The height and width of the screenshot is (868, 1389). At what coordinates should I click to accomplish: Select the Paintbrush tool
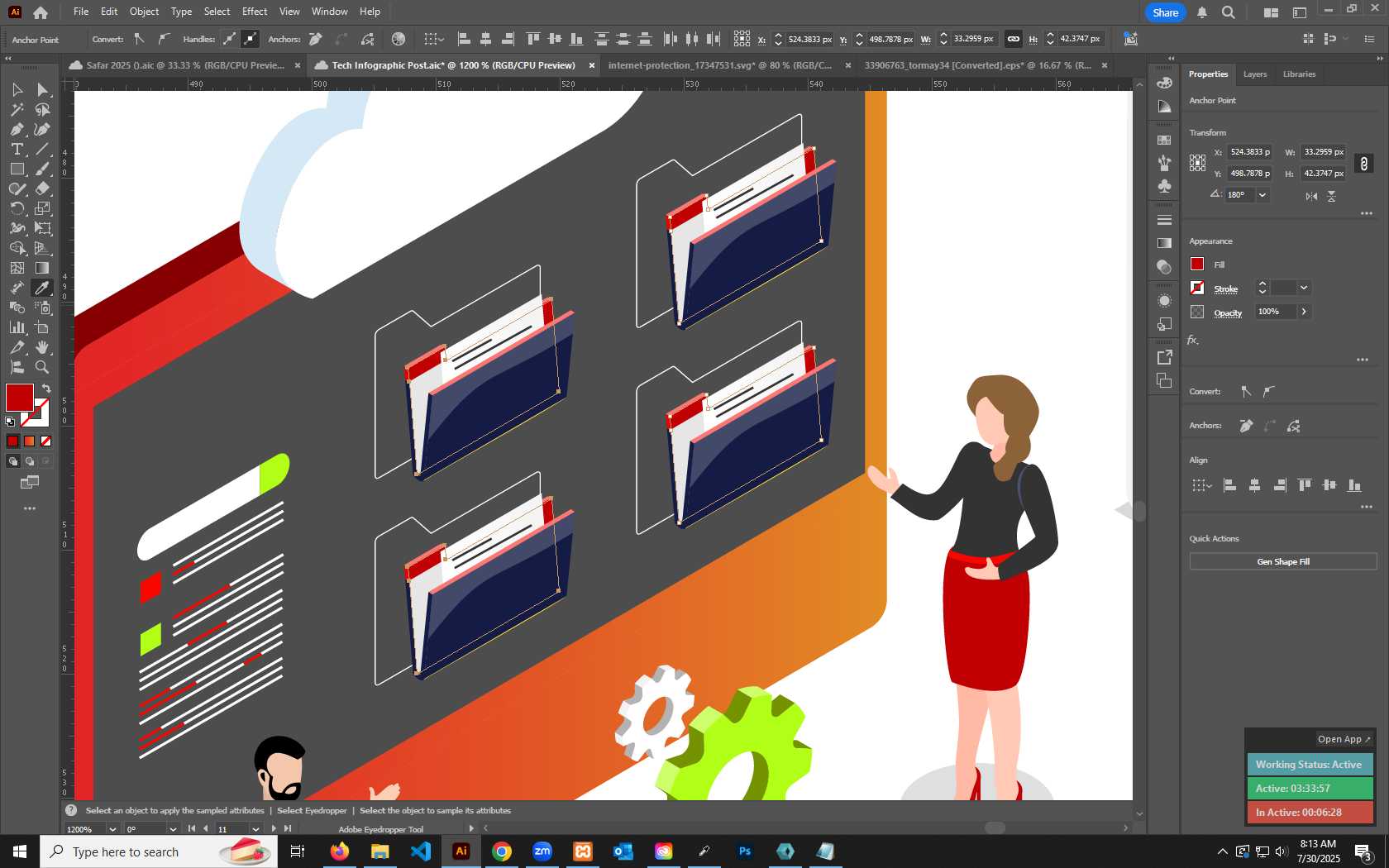click(x=42, y=169)
